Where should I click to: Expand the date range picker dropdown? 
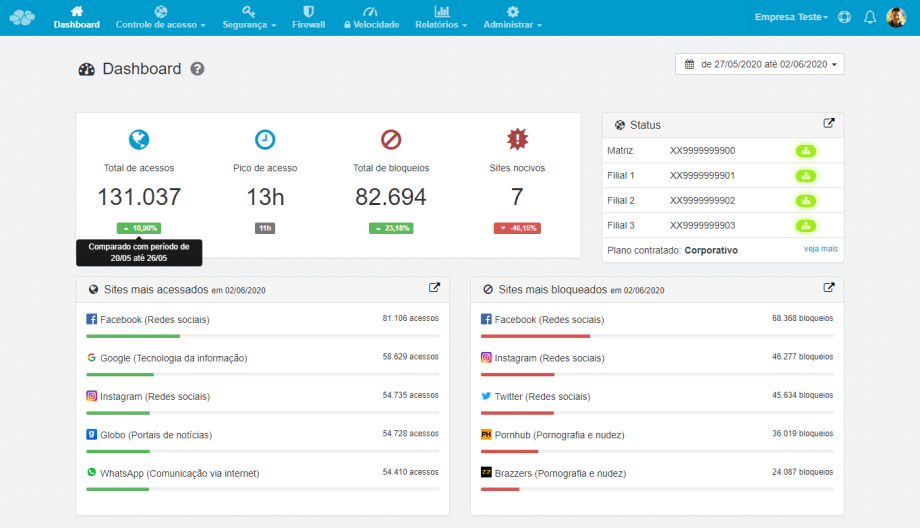point(760,64)
